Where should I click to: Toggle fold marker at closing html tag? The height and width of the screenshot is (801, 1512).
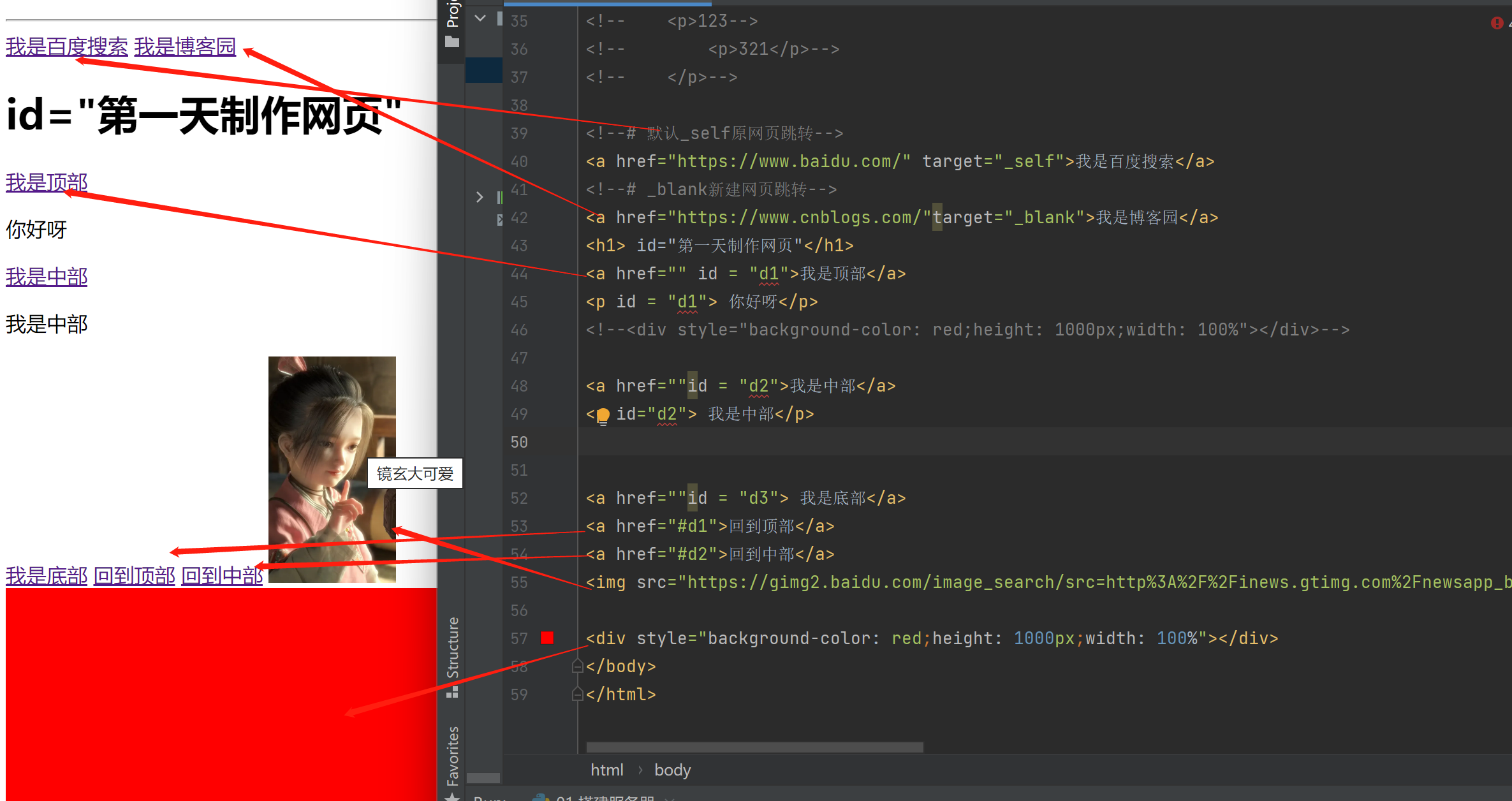click(x=578, y=694)
